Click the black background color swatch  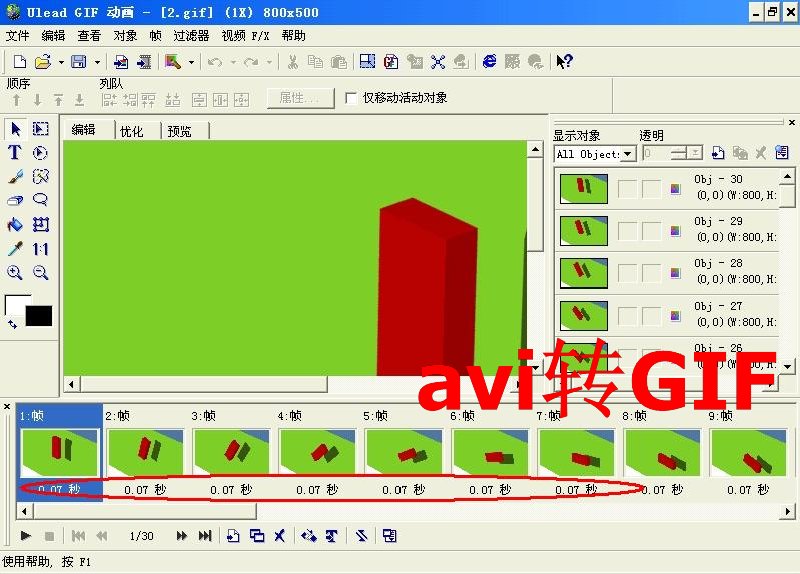click(x=39, y=315)
